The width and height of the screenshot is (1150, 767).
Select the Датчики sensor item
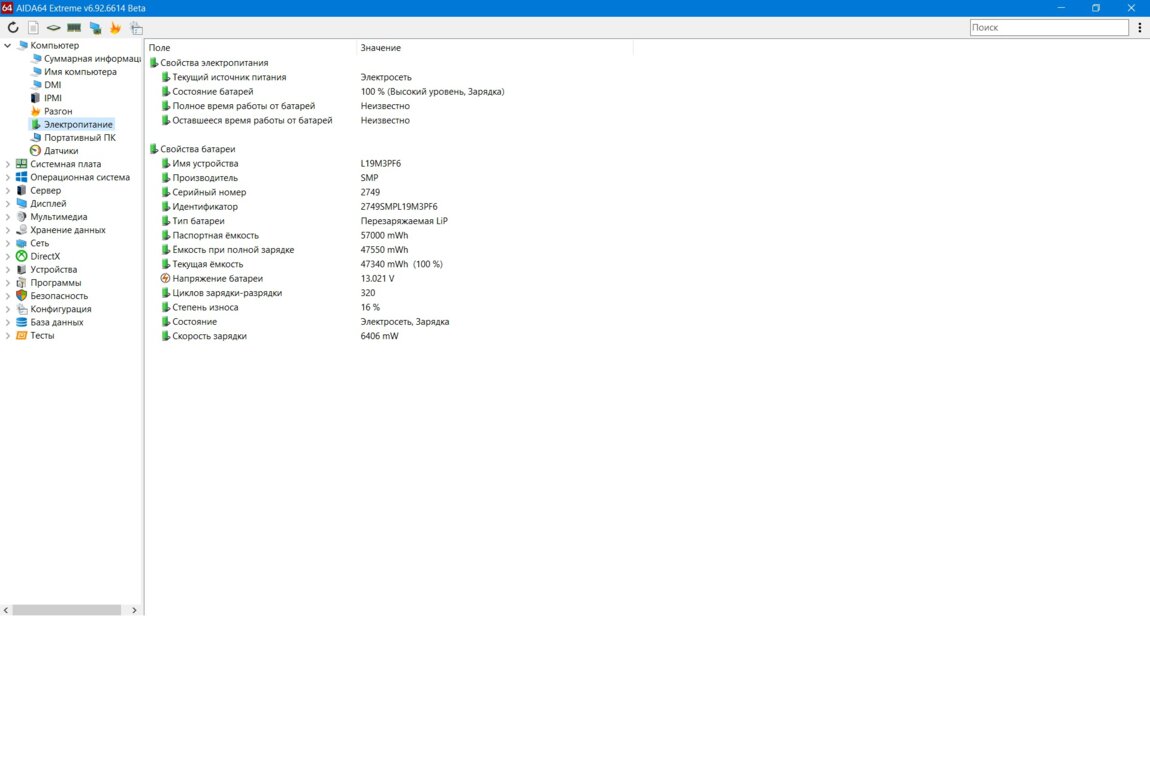pos(60,151)
